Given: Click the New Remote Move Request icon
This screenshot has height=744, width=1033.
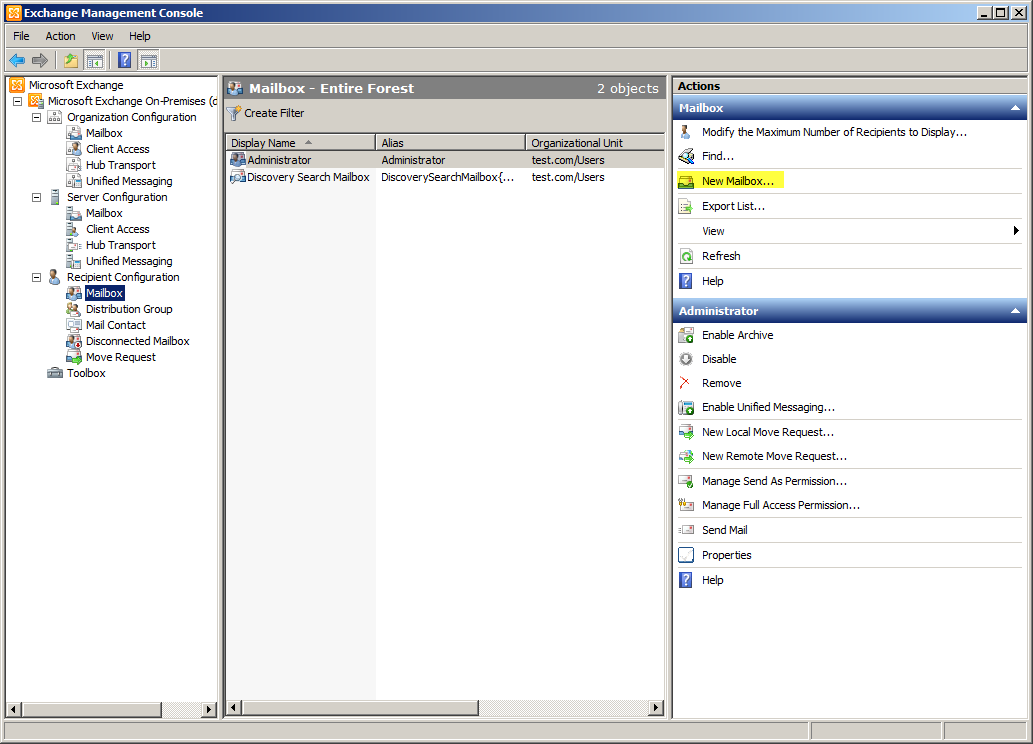Looking at the screenshot, I should coord(686,456).
